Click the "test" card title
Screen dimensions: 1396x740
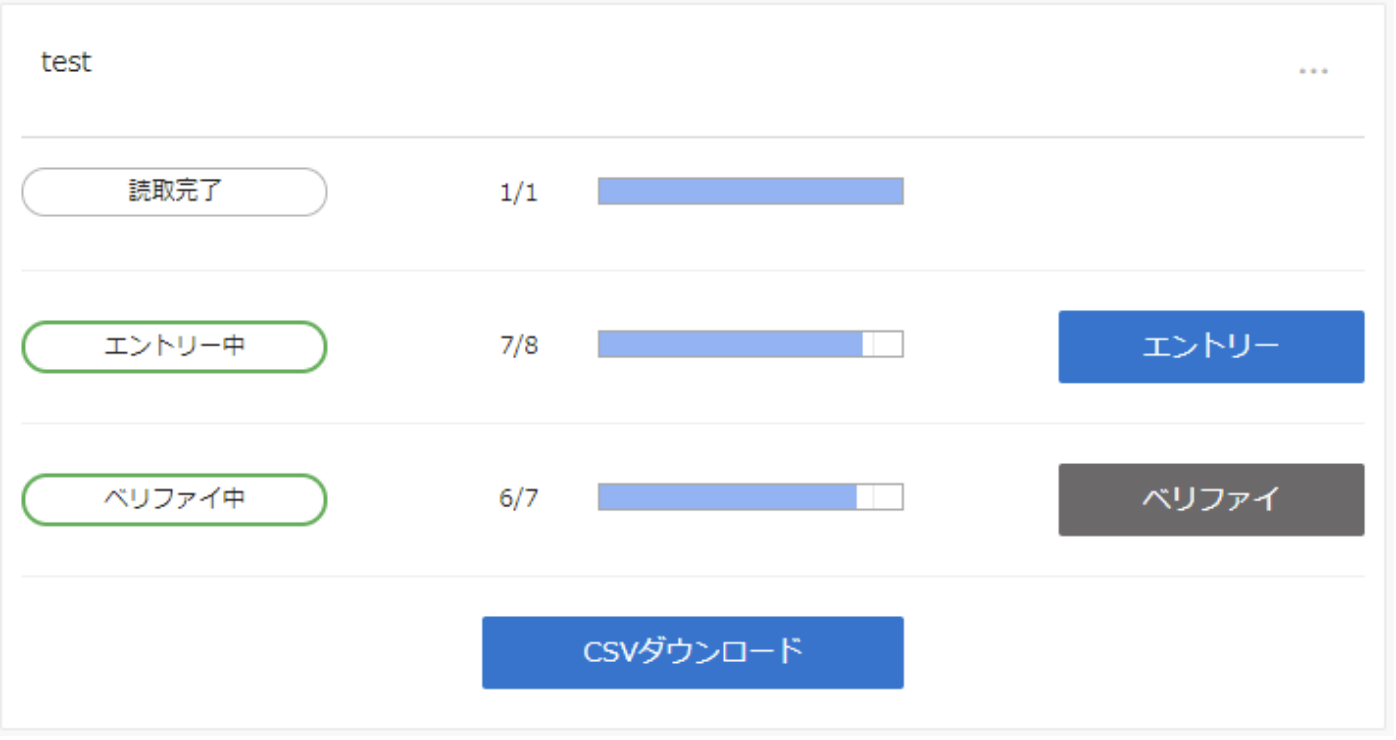66,62
